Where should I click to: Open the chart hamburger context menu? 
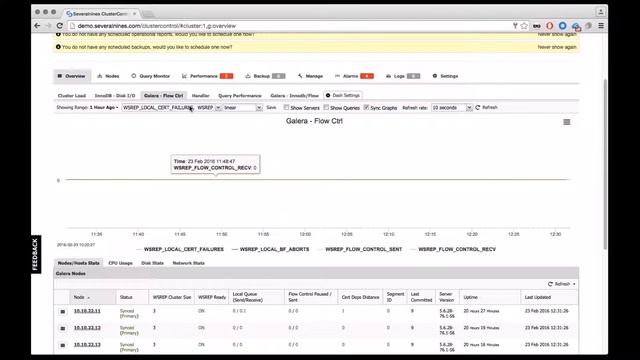click(x=567, y=122)
